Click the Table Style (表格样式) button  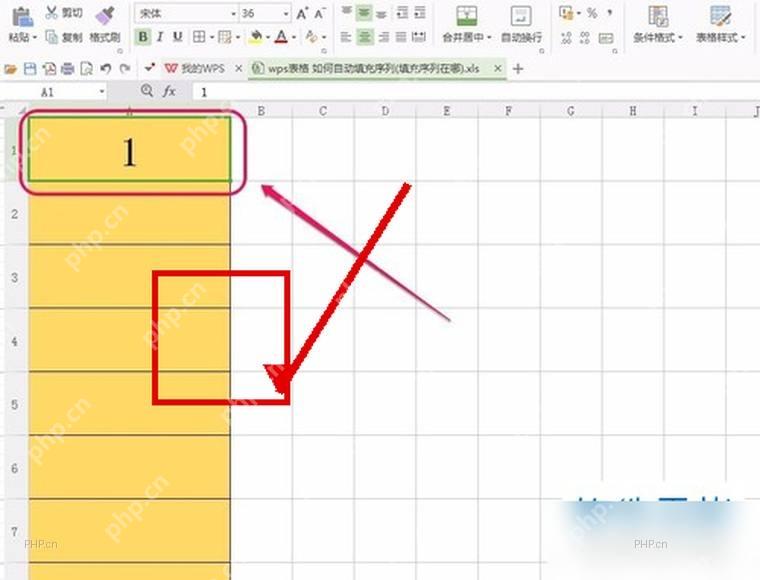721,24
